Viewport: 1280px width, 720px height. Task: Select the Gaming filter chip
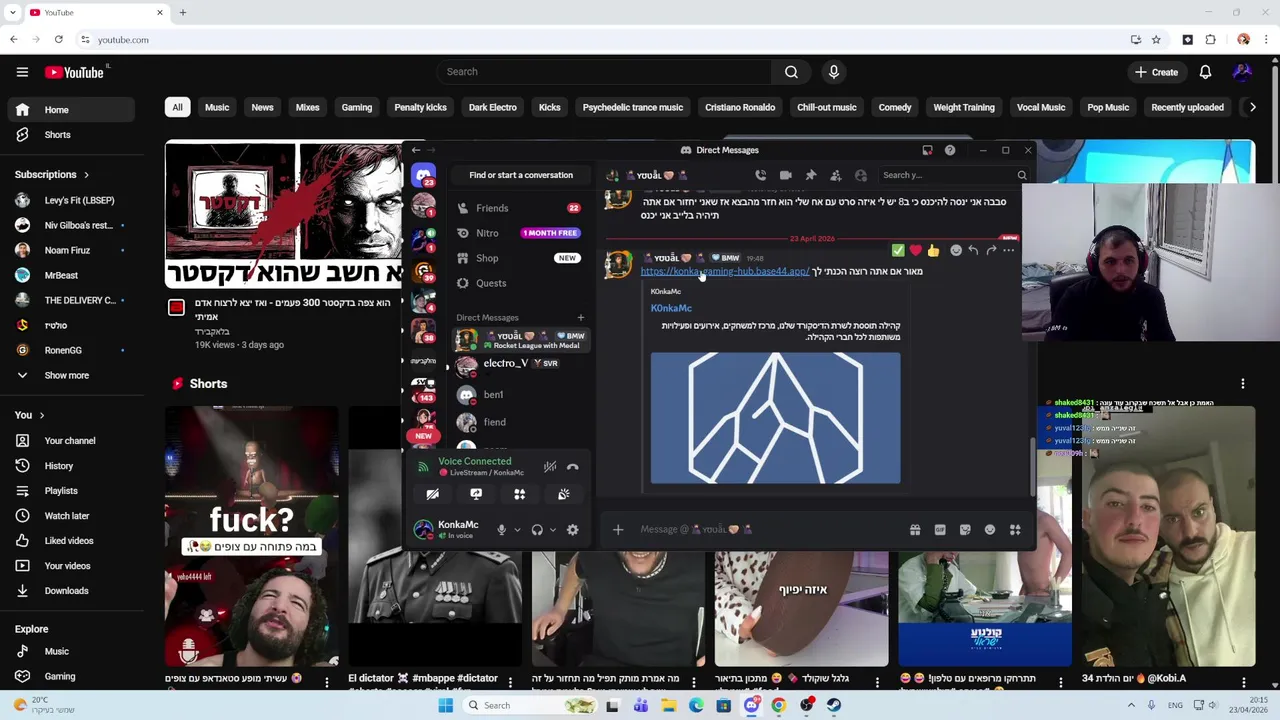(x=357, y=107)
